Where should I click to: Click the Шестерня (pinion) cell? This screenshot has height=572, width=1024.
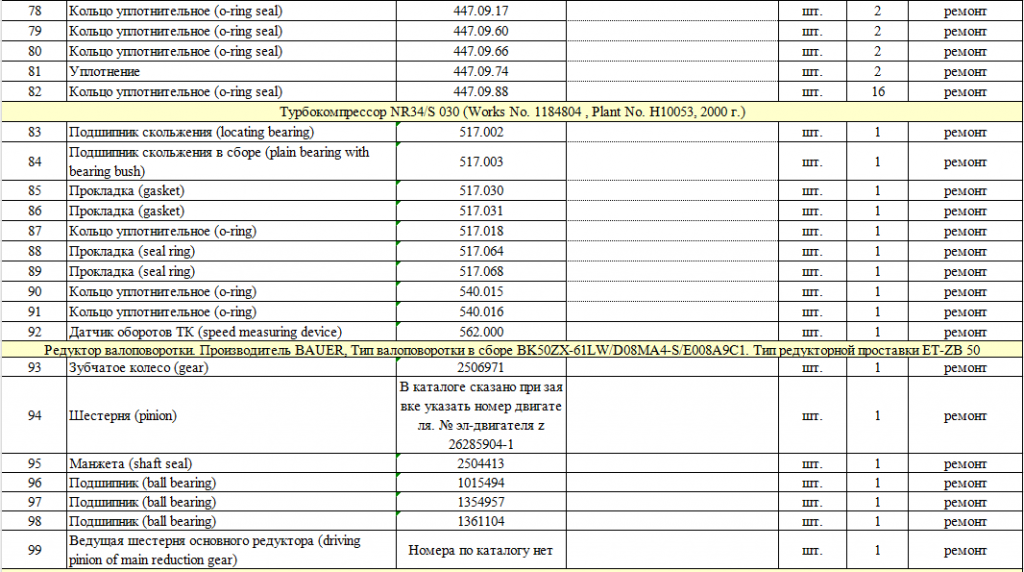tap(230, 416)
